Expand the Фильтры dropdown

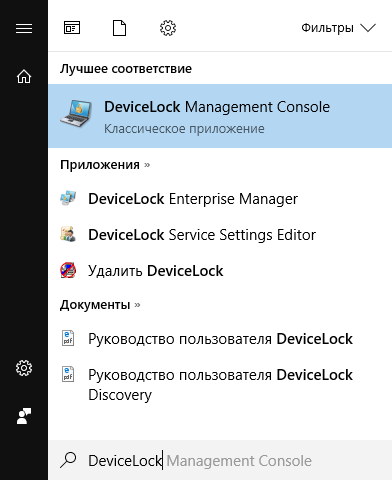(x=338, y=28)
